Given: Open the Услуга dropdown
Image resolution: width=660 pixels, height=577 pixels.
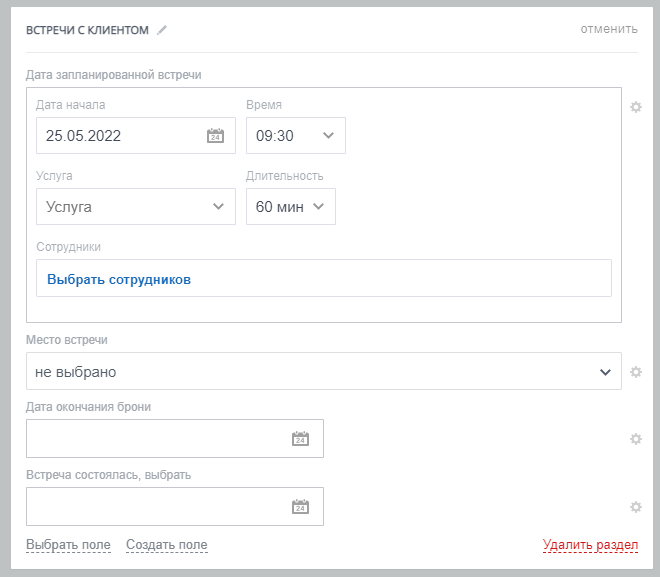Looking at the screenshot, I should pyautogui.click(x=135, y=207).
